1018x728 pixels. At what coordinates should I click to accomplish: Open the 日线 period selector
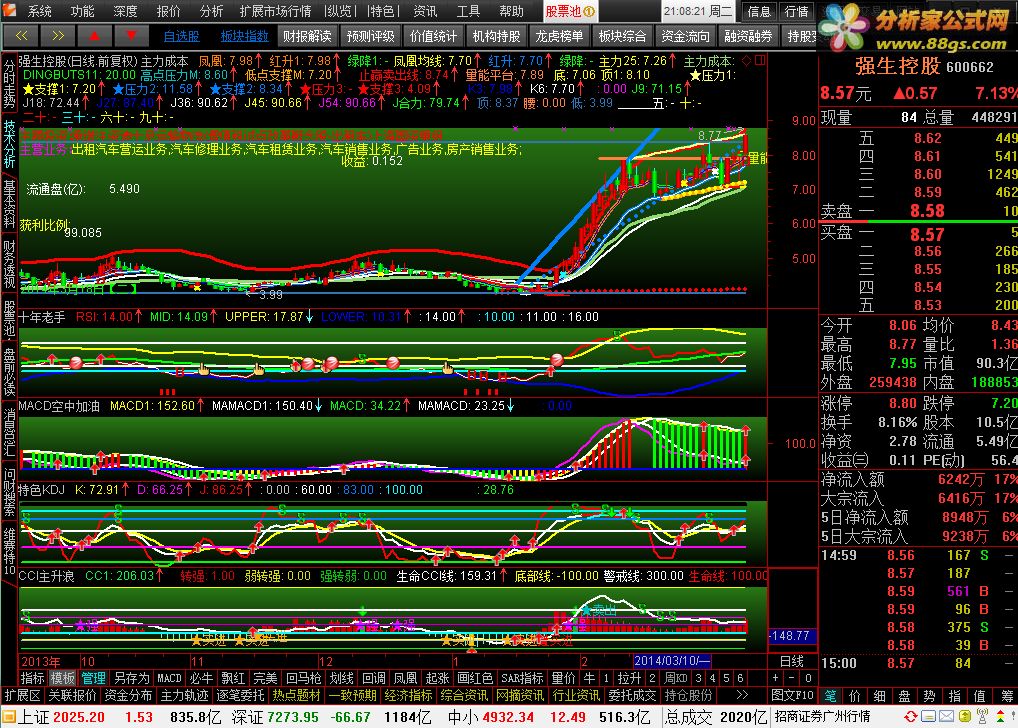coord(791,661)
